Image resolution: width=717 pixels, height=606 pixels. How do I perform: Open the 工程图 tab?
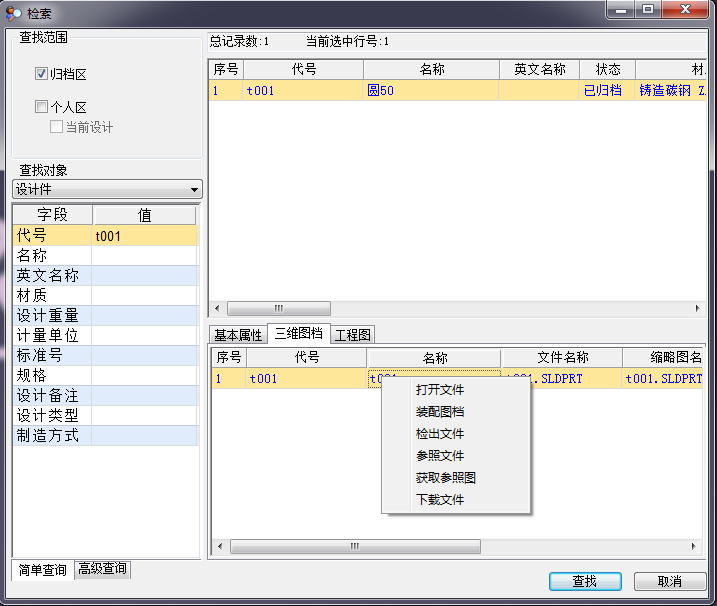[x=353, y=335]
